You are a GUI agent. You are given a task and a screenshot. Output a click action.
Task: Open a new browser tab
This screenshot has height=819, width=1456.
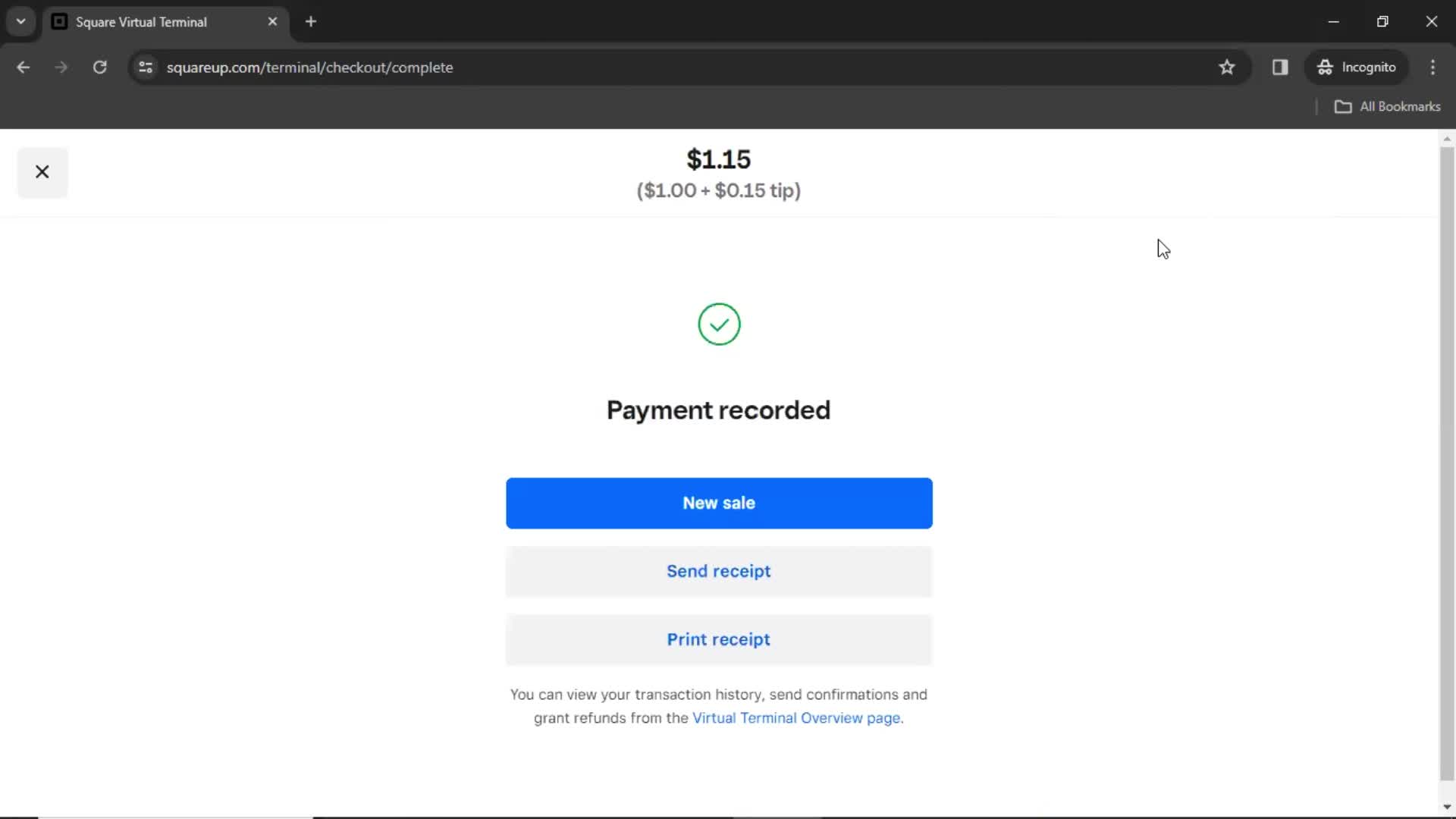click(x=311, y=22)
